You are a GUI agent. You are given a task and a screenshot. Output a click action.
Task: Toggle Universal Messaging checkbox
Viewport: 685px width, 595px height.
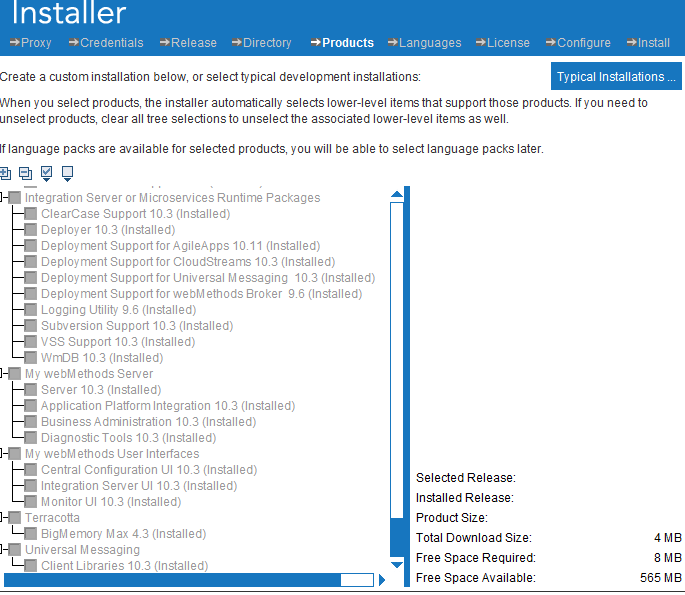[14, 550]
